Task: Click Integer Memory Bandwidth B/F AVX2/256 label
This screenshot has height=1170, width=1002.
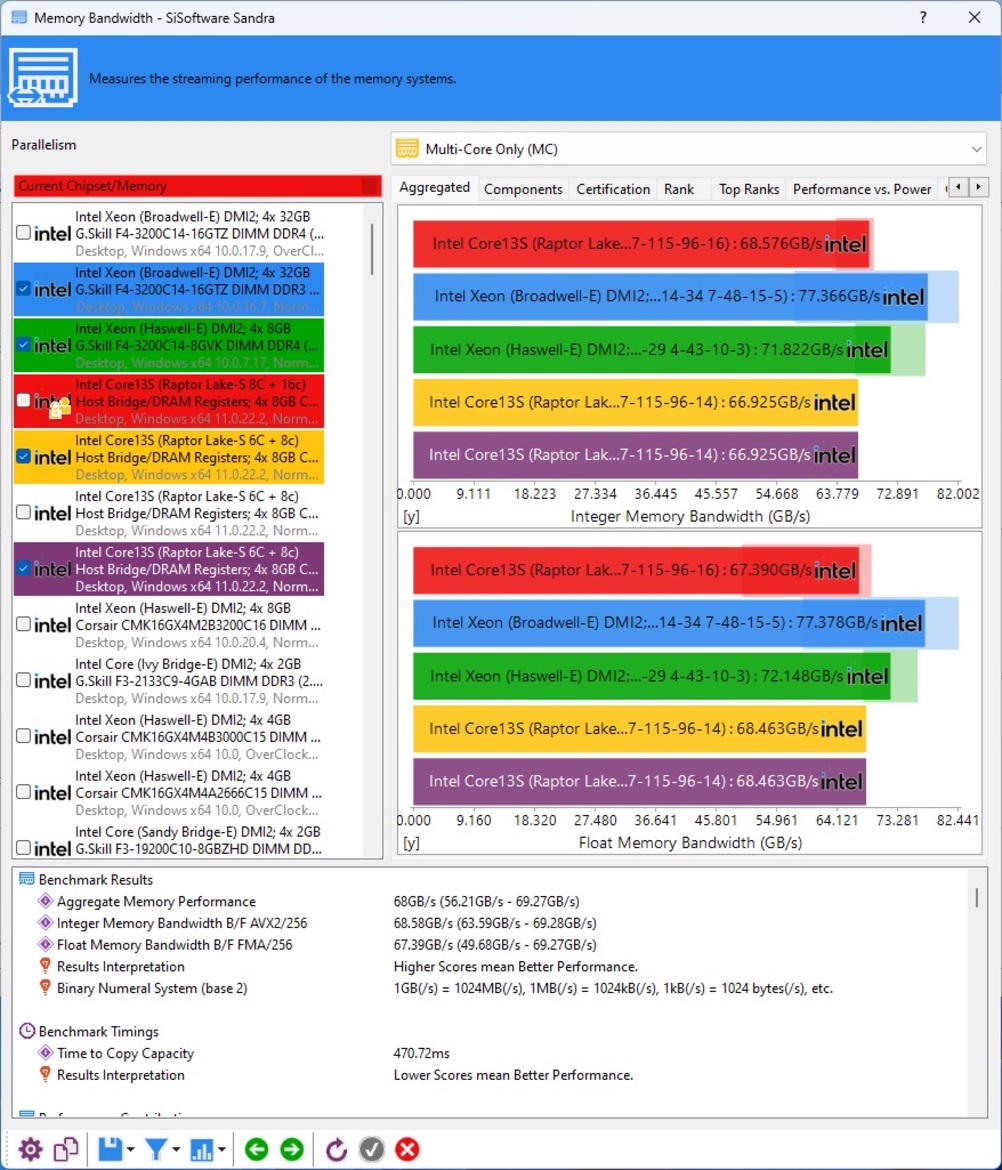Action: [x=182, y=923]
